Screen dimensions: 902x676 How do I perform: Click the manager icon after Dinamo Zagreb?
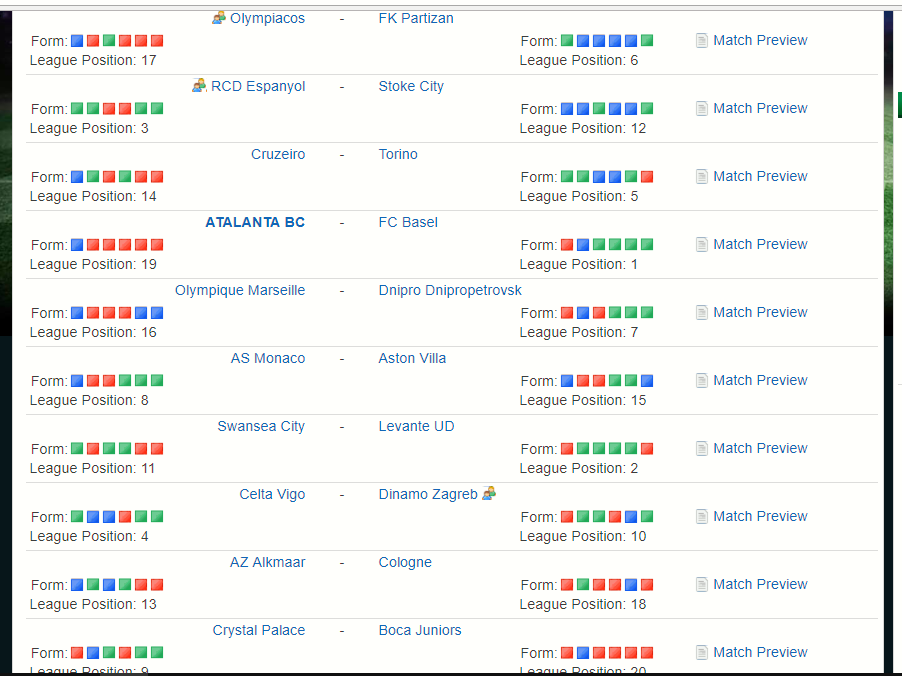(489, 493)
